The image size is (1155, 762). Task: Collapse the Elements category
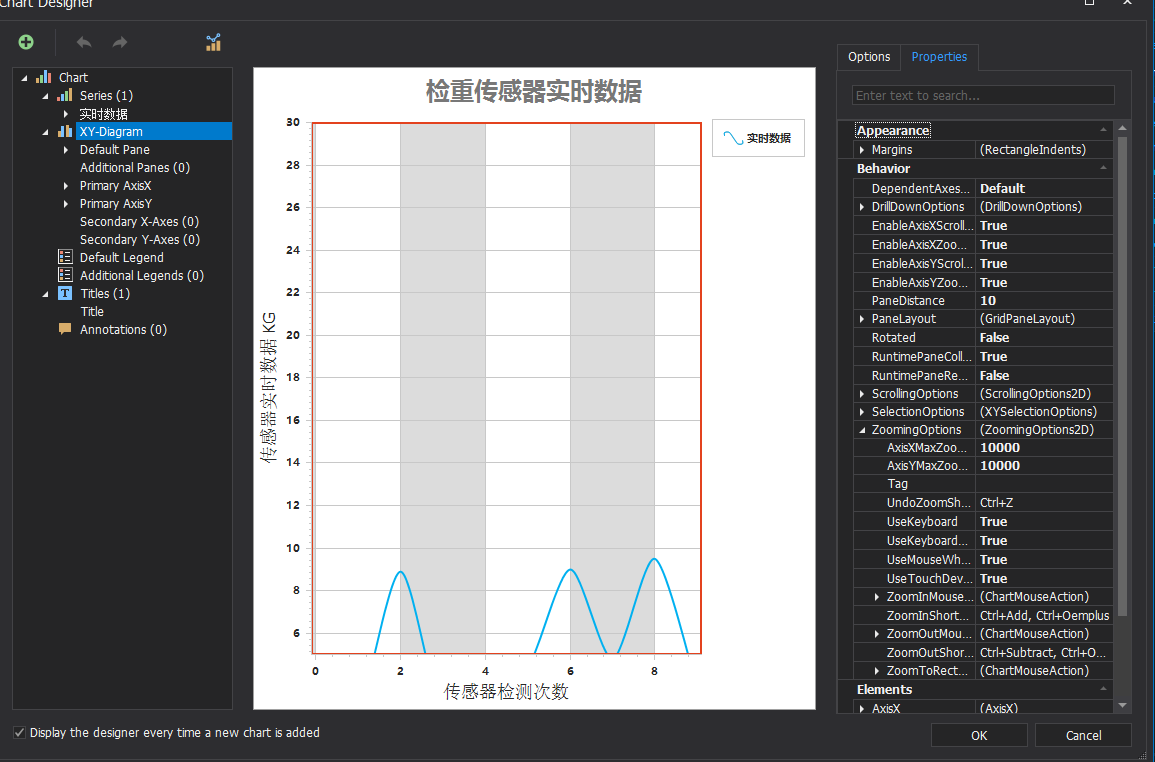1103,689
